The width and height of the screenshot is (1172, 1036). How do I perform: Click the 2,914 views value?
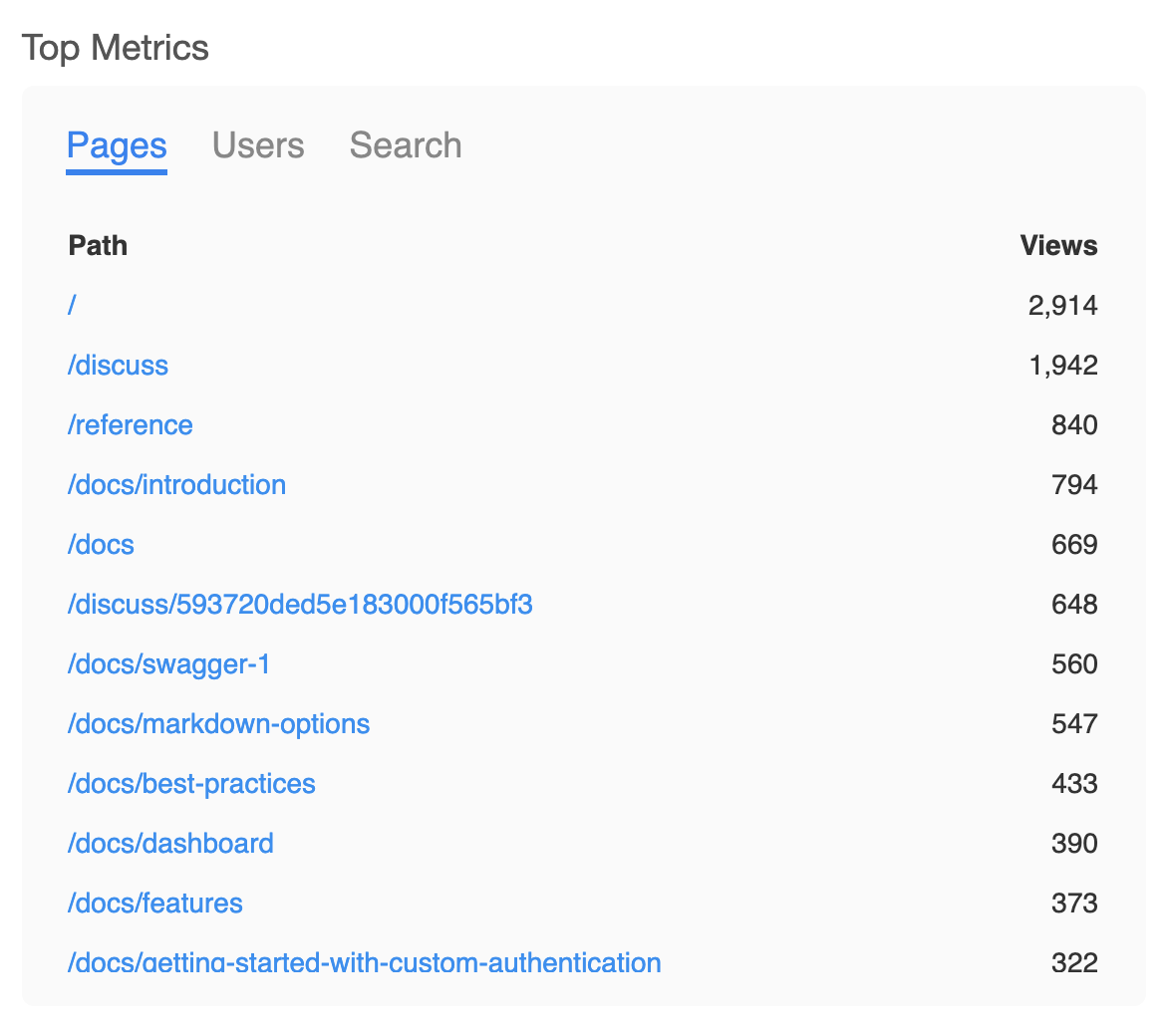click(x=1062, y=306)
